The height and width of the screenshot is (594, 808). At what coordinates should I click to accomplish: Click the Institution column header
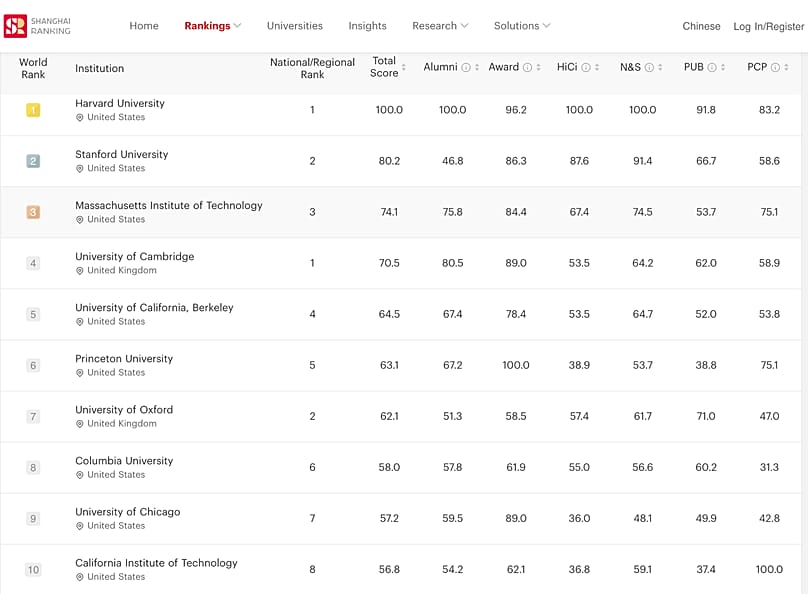tap(99, 68)
